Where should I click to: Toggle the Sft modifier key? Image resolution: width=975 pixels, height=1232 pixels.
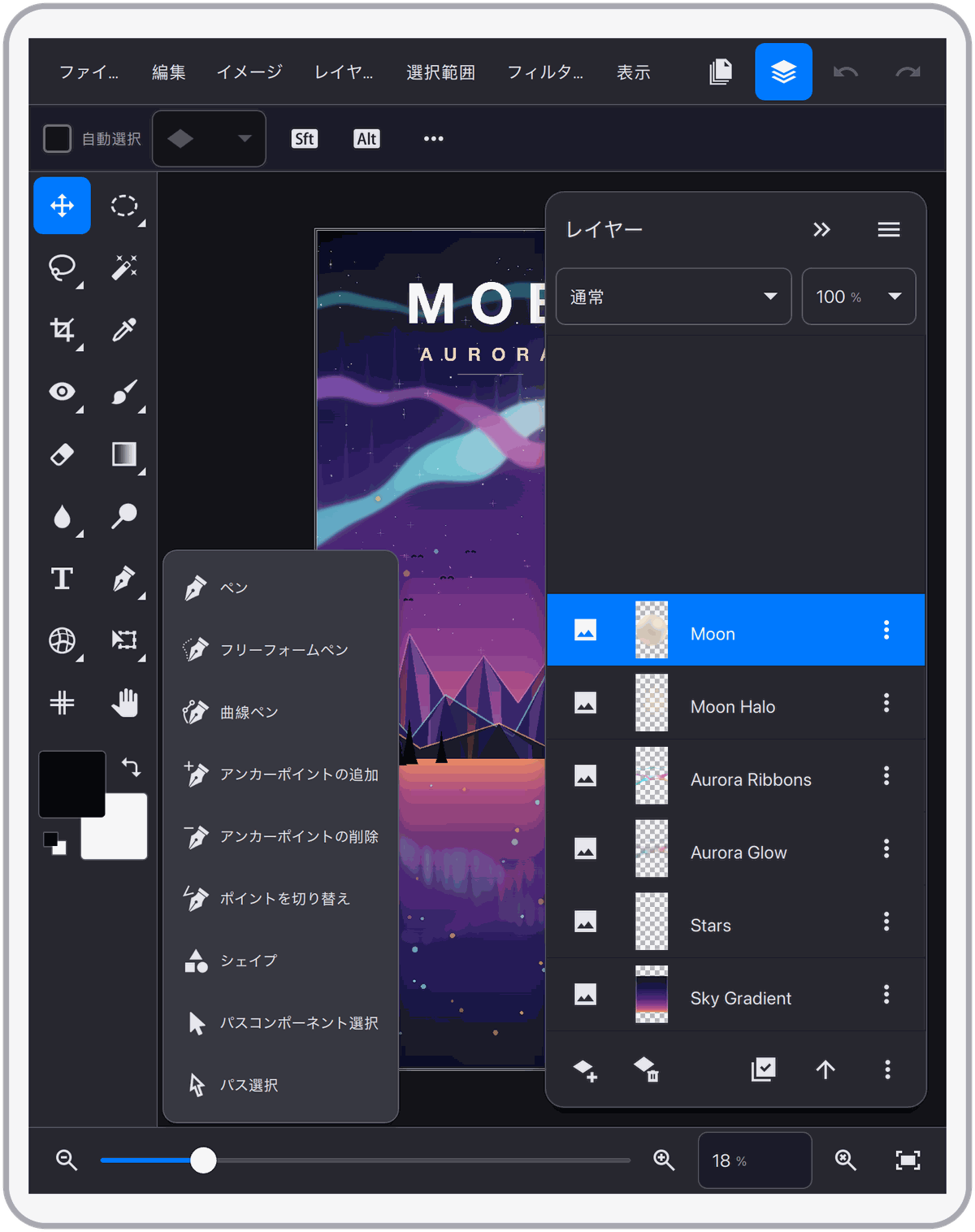tap(305, 139)
